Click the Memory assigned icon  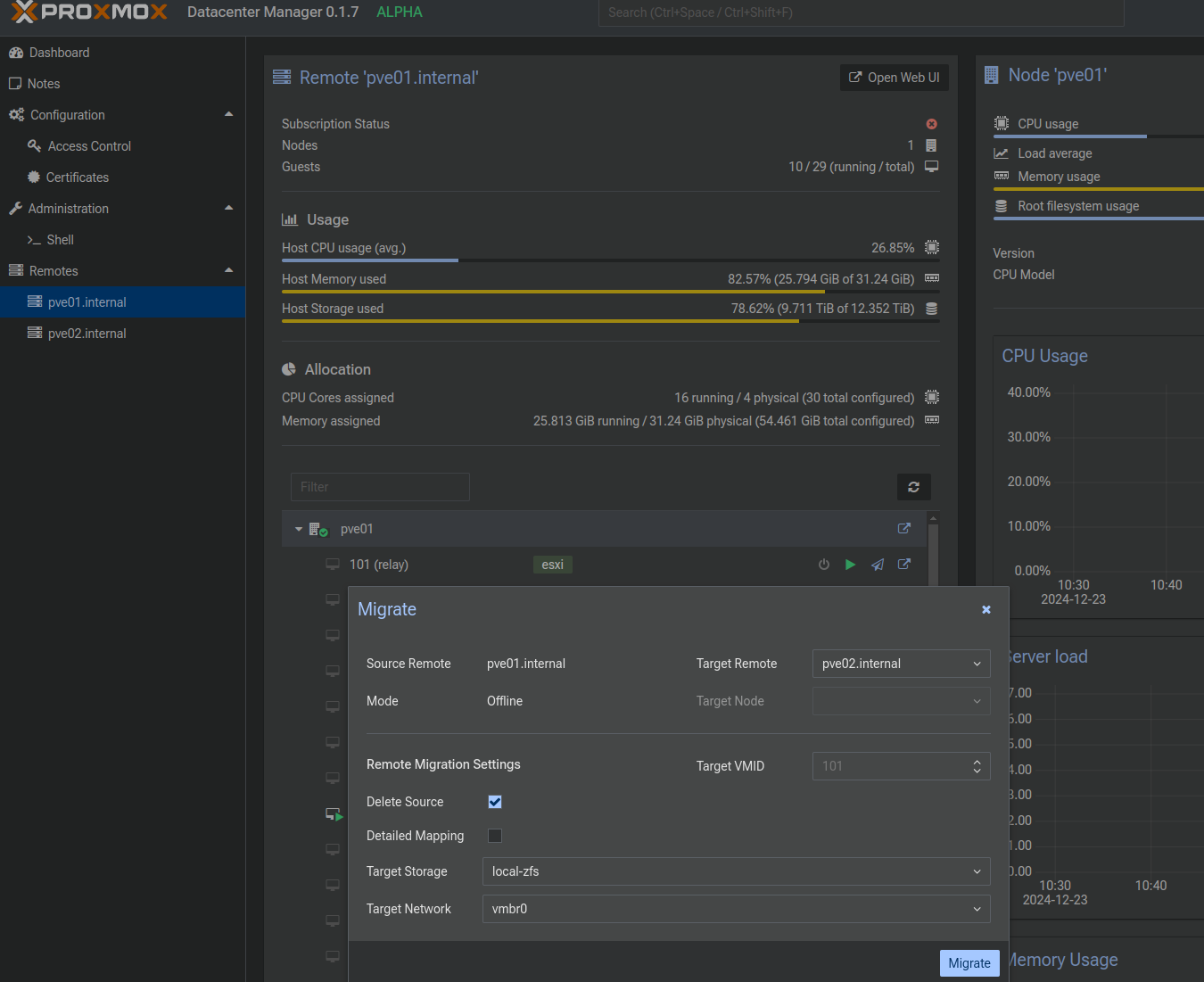pyautogui.click(x=932, y=420)
